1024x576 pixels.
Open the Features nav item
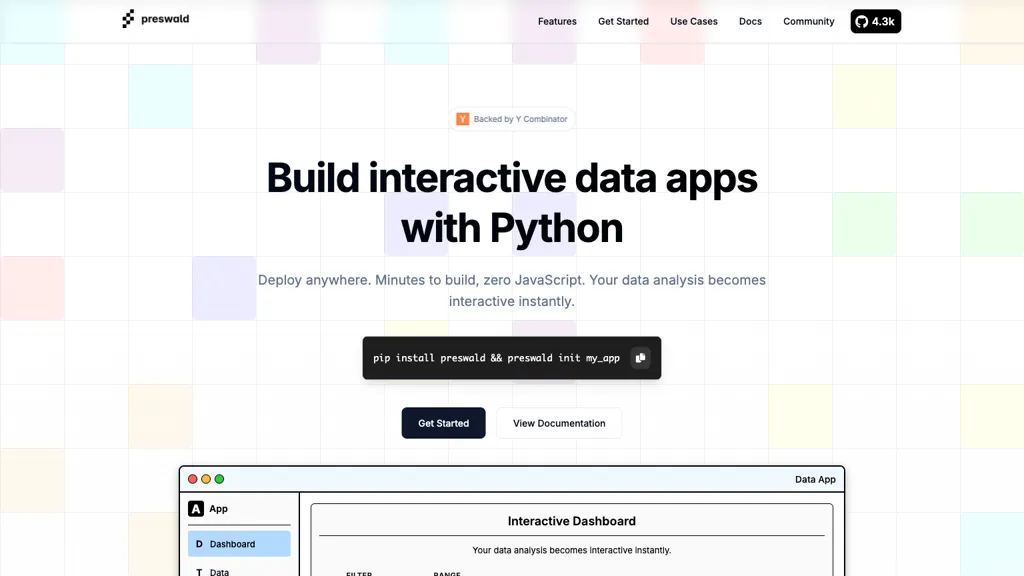pos(557,22)
